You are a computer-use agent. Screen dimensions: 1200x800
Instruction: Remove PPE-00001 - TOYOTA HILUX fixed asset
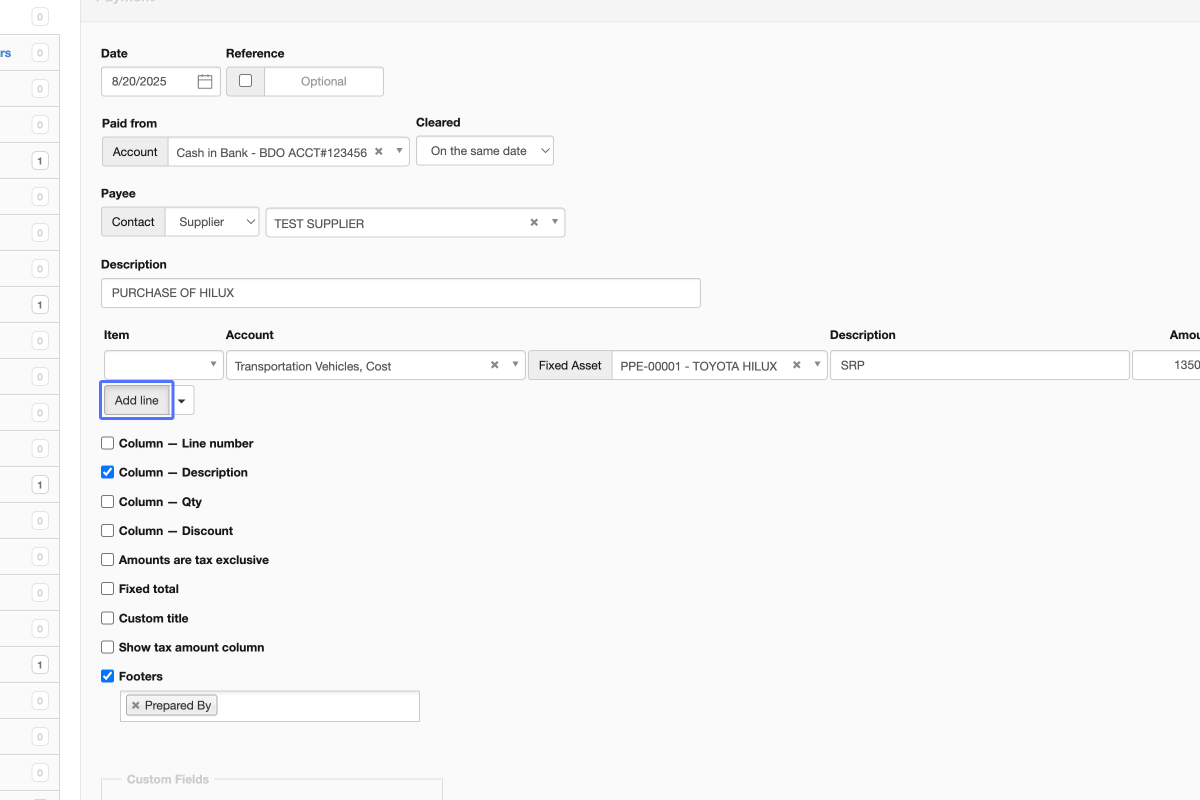[797, 366]
